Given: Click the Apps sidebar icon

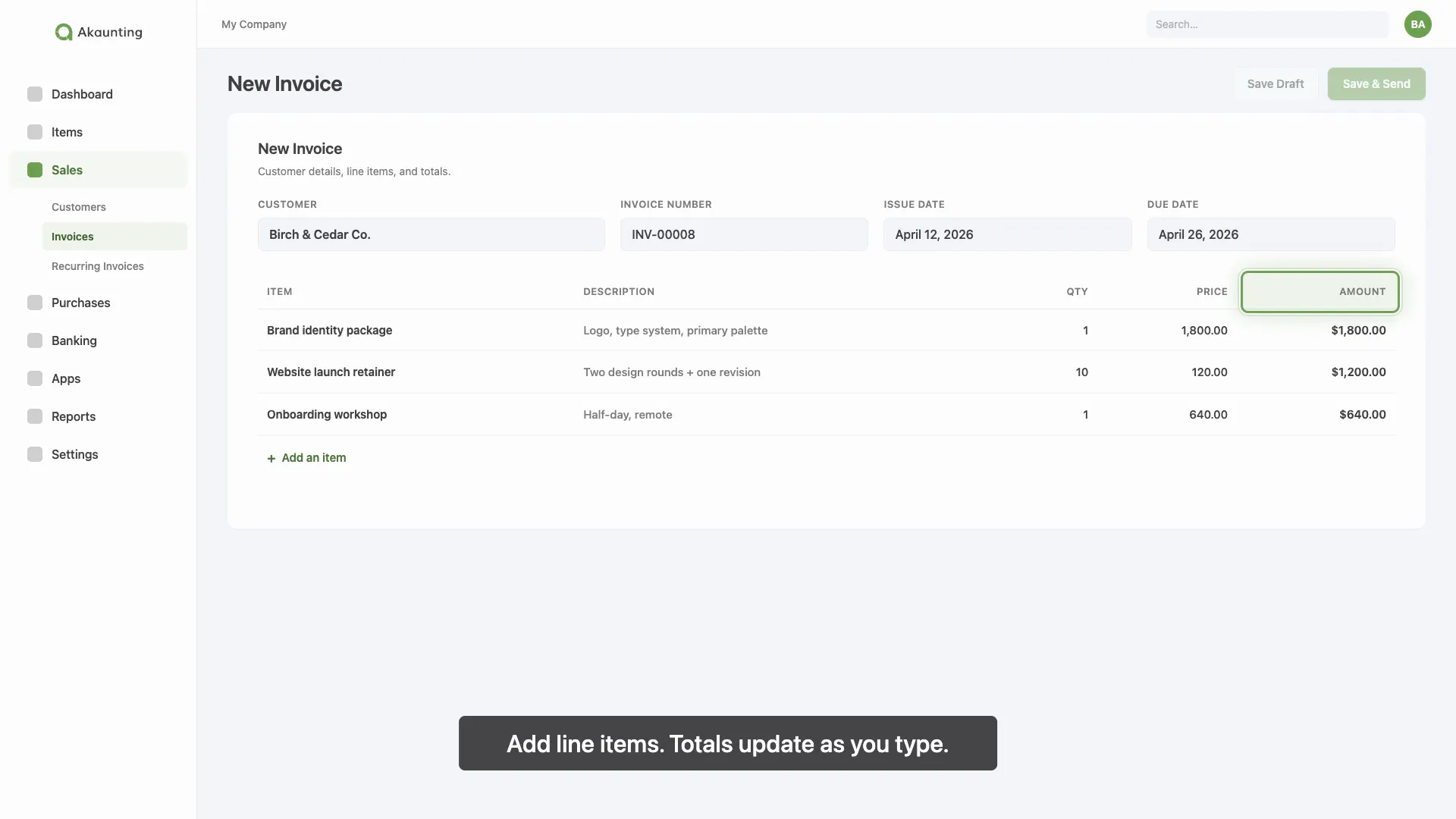Looking at the screenshot, I should 35,378.
